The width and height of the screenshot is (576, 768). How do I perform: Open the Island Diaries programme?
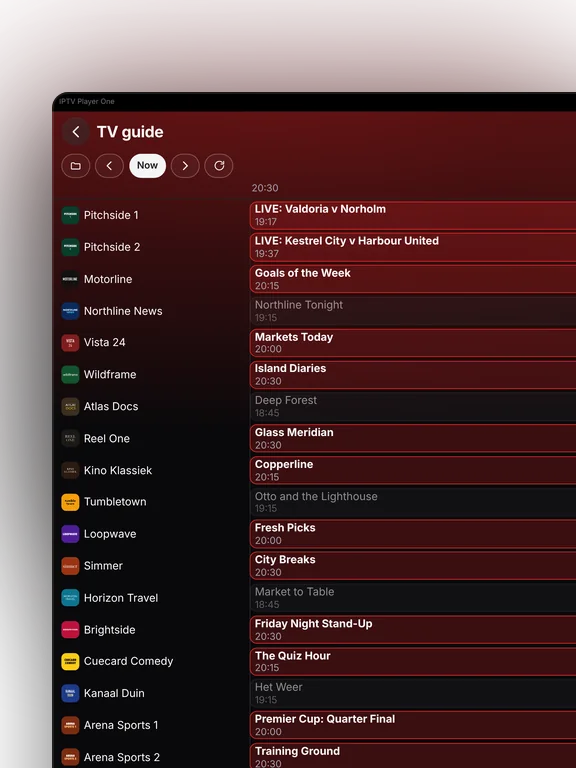pyautogui.click(x=413, y=375)
